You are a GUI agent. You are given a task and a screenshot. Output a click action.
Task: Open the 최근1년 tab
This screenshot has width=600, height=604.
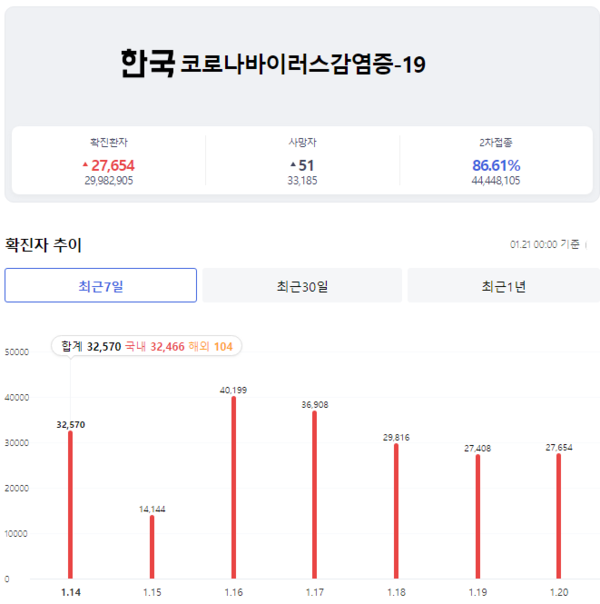coord(503,286)
